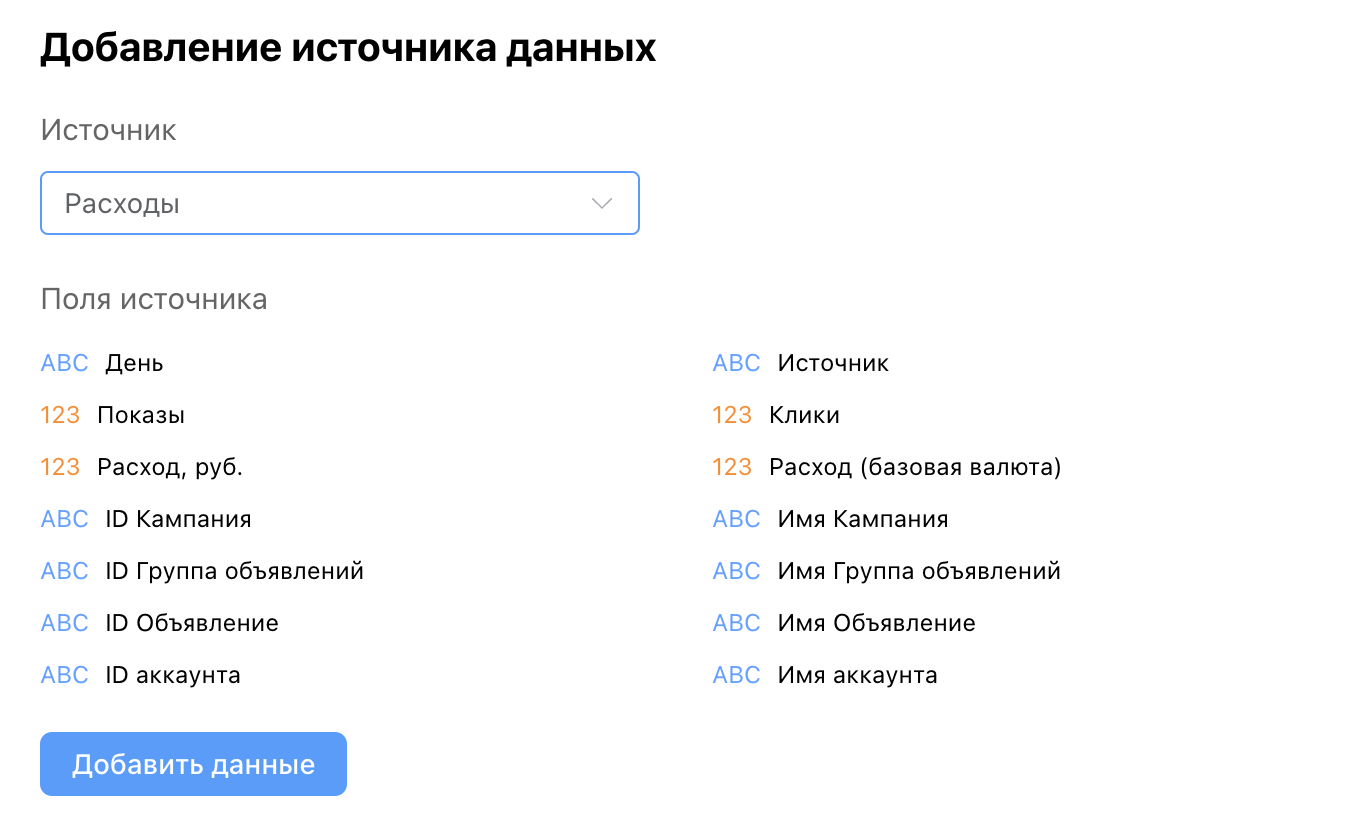The image size is (1368, 830).
Task: Select the ID аккаунта field label
Action: click(172, 674)
